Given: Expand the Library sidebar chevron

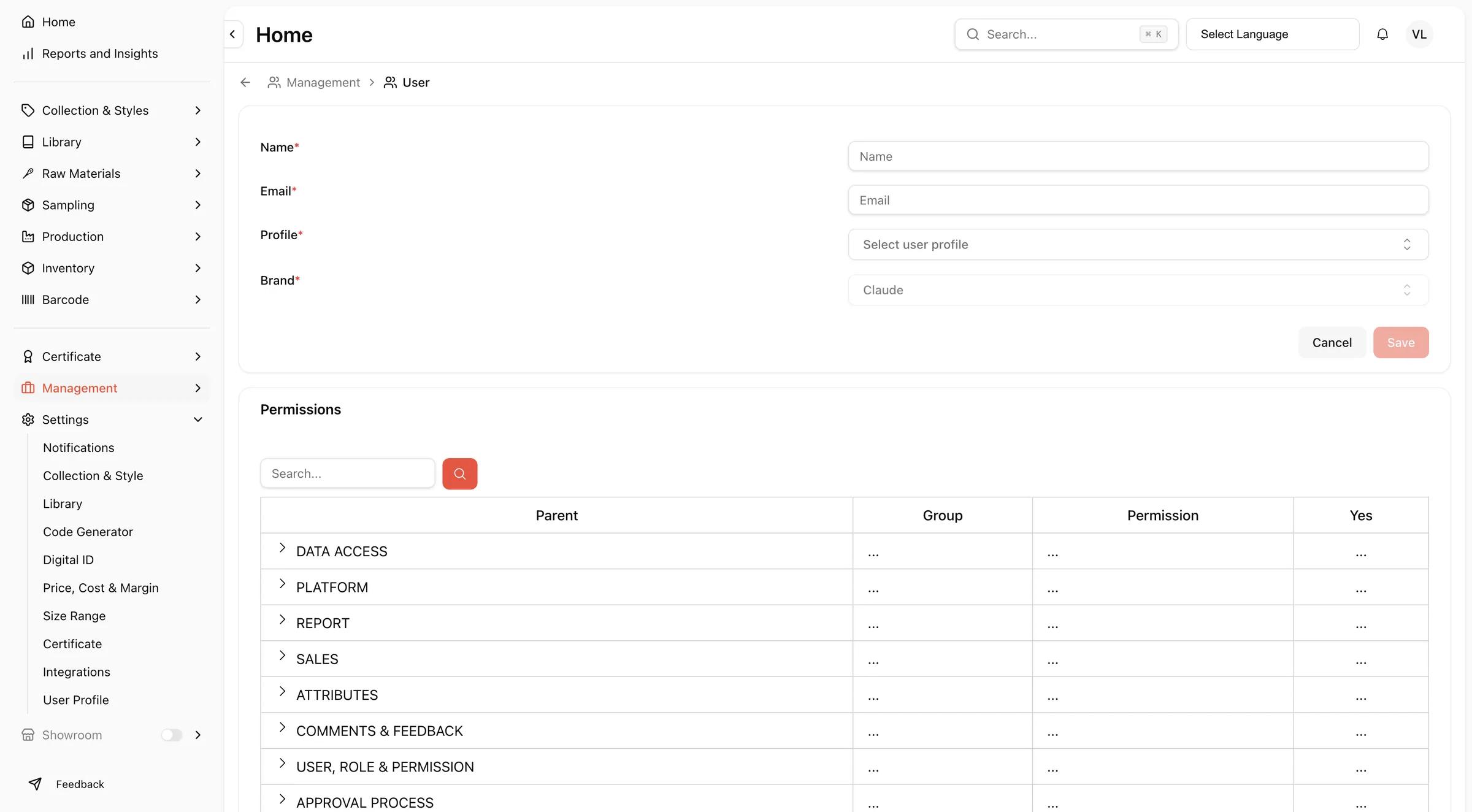Looking at the screenshot, I should pyautogui.click(x=198, y=142).
